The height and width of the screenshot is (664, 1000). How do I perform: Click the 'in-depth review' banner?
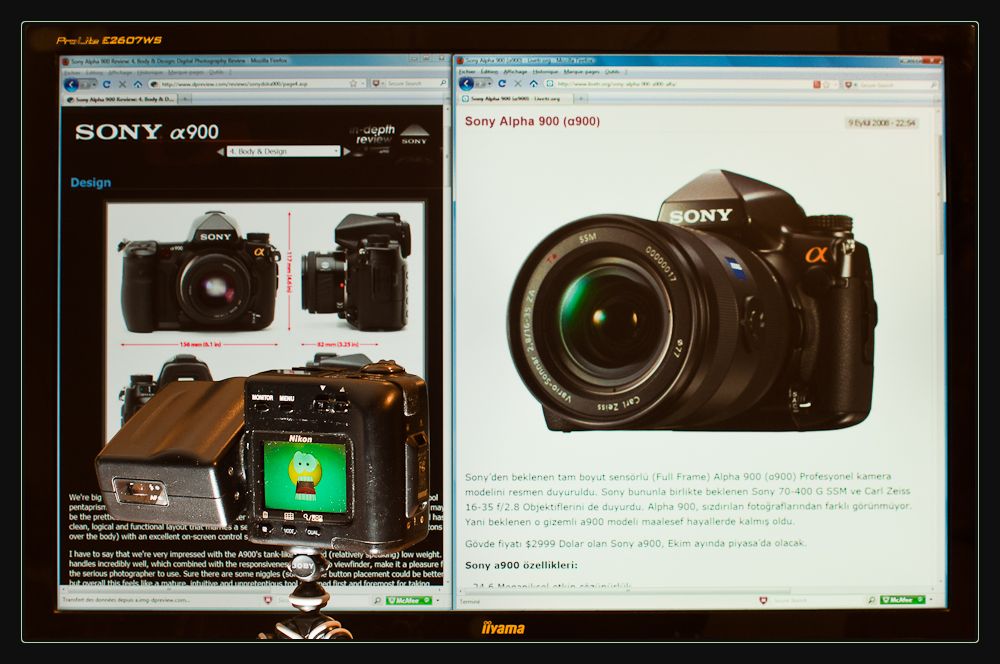click(373, 135)
